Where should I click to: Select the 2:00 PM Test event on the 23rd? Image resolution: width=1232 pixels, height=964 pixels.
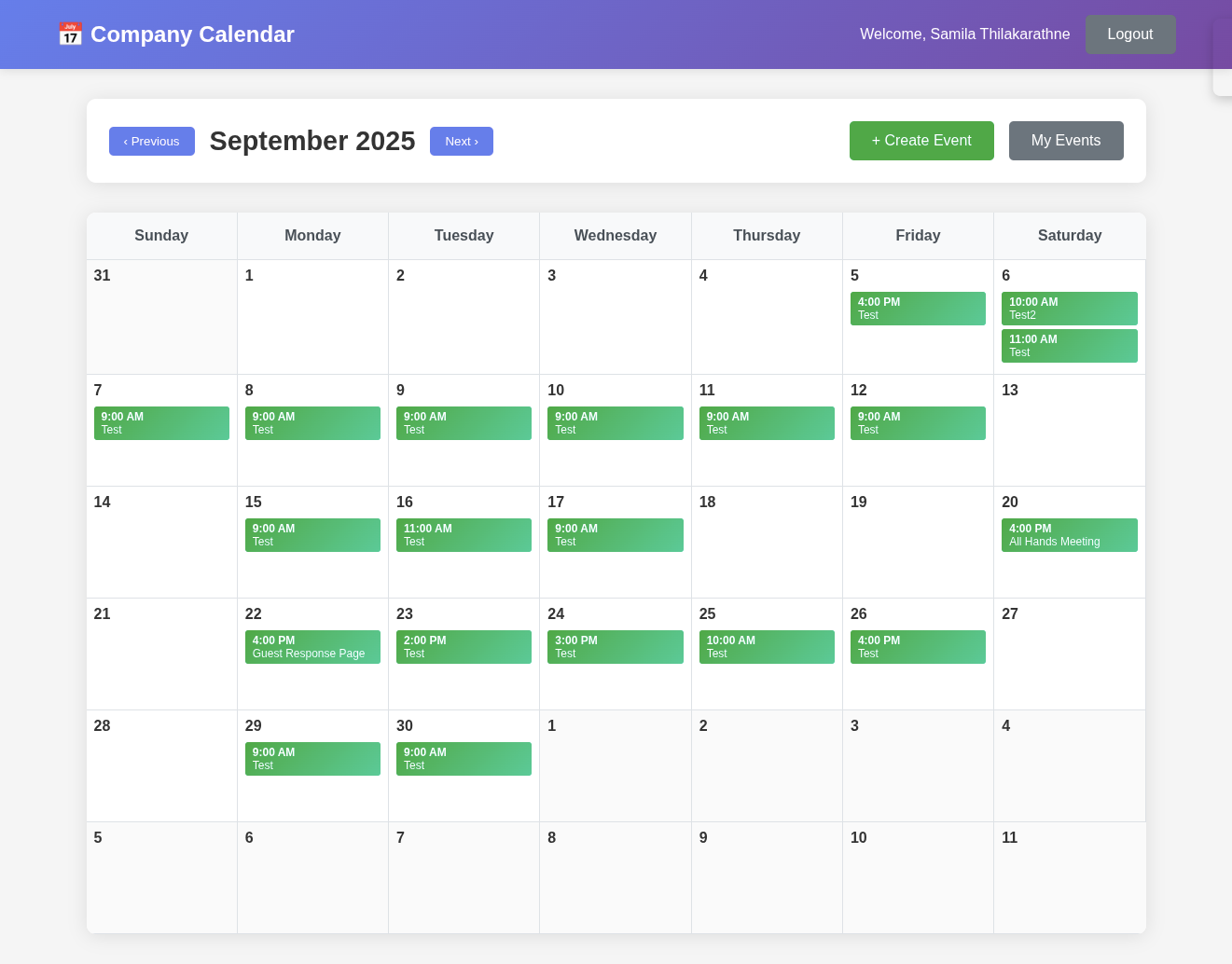pos(464,647)
